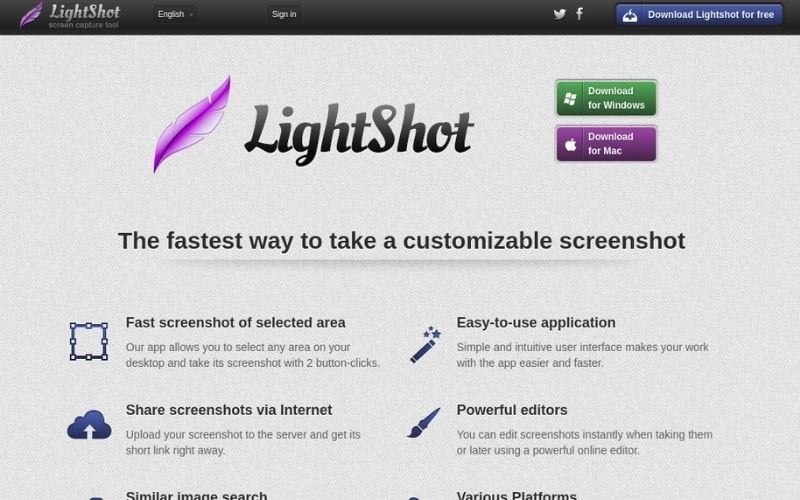Select 'Easy-to-use application' heading
This screenshot has height=500, width=800.
[x=536, y=322]
